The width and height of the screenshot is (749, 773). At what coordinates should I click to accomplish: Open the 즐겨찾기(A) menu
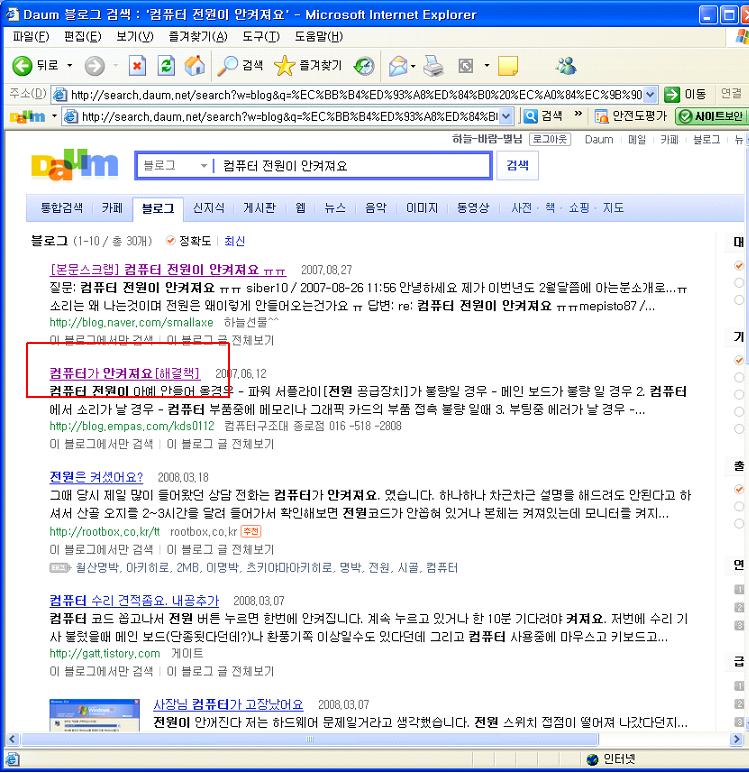198,36
